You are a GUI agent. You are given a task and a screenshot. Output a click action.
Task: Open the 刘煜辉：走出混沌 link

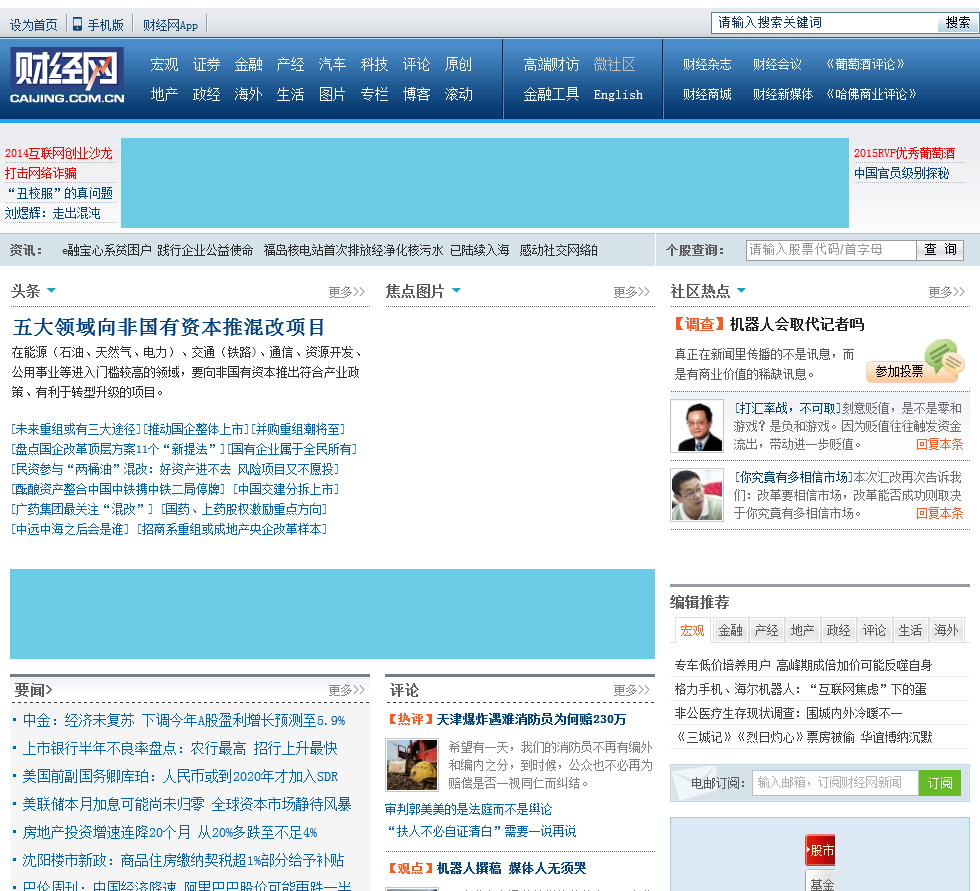(52, 213)
